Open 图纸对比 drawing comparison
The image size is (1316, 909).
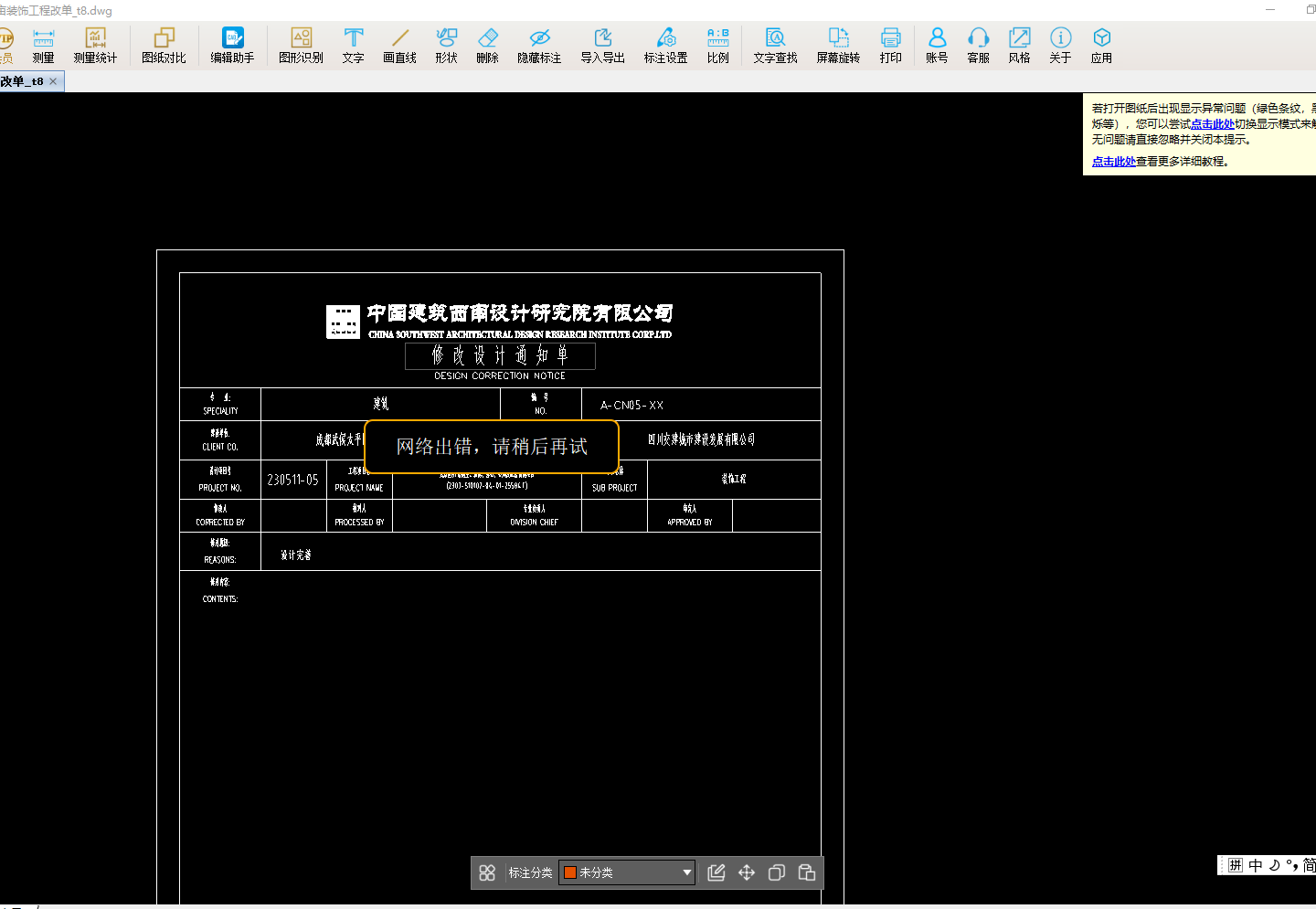(x=164, y=45)
